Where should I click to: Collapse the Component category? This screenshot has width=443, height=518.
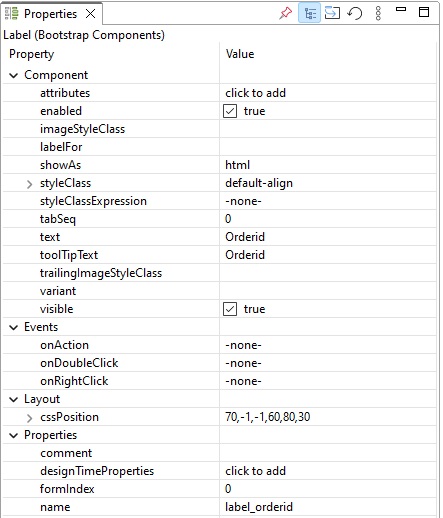(13, 75)
